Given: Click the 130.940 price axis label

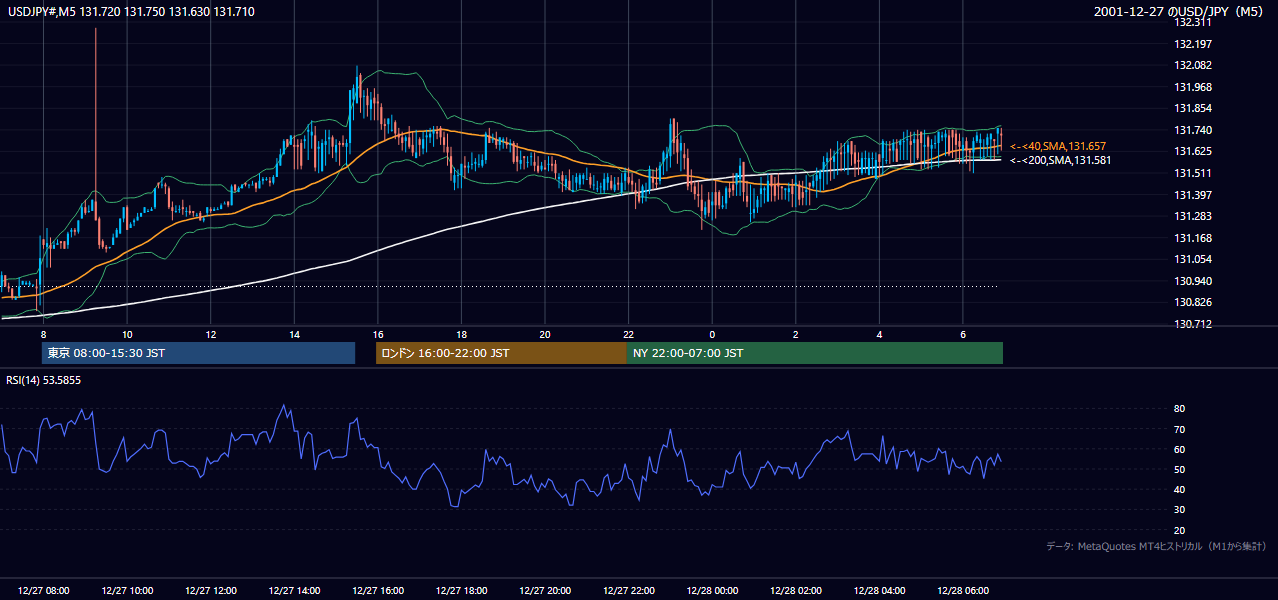Looking at the screenshot, I should [x=1195, y=281].
